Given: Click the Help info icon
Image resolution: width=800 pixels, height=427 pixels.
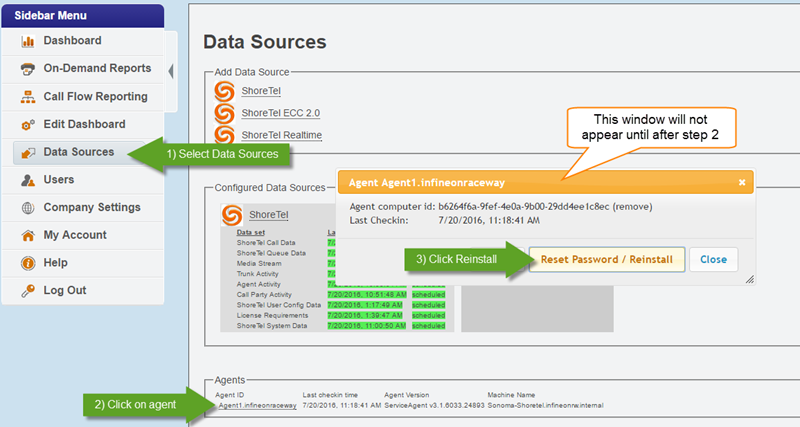Looking at the screenshot, I should (28, 263).
